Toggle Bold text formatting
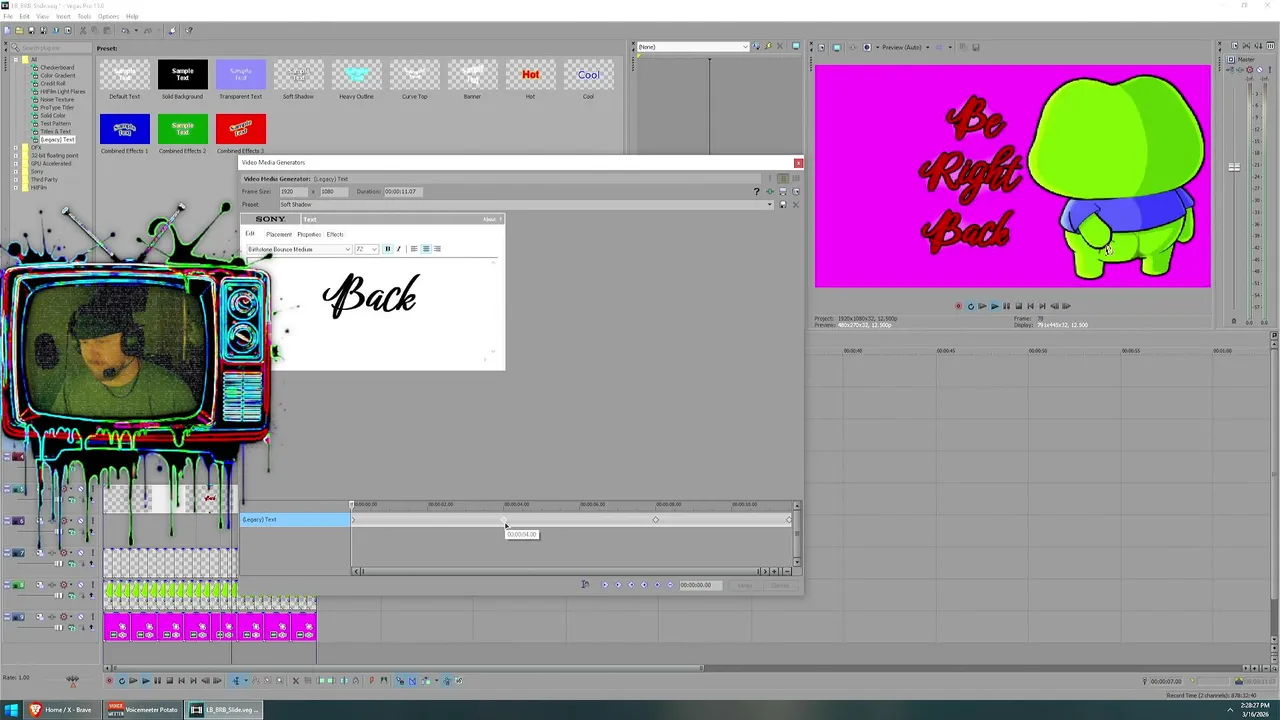Image resolution: width=1280 pixels, height=720 pixels. 388,249
